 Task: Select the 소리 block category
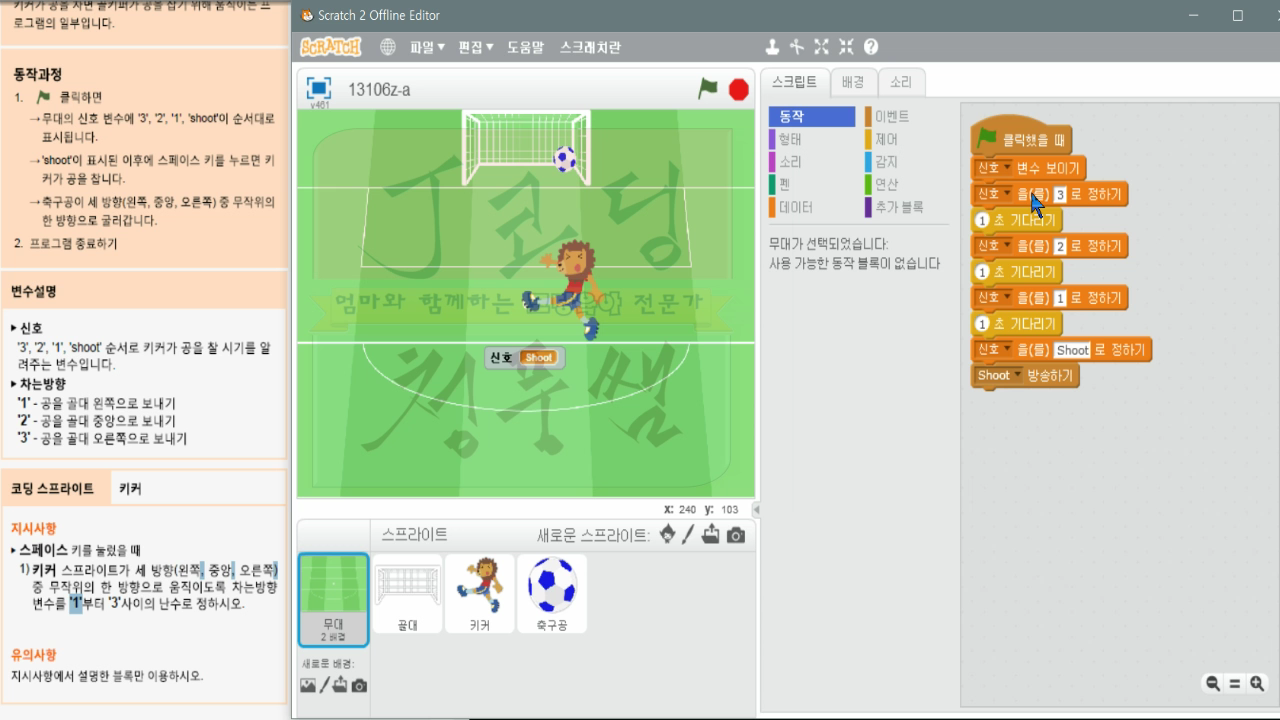click(x=811, y=162)
